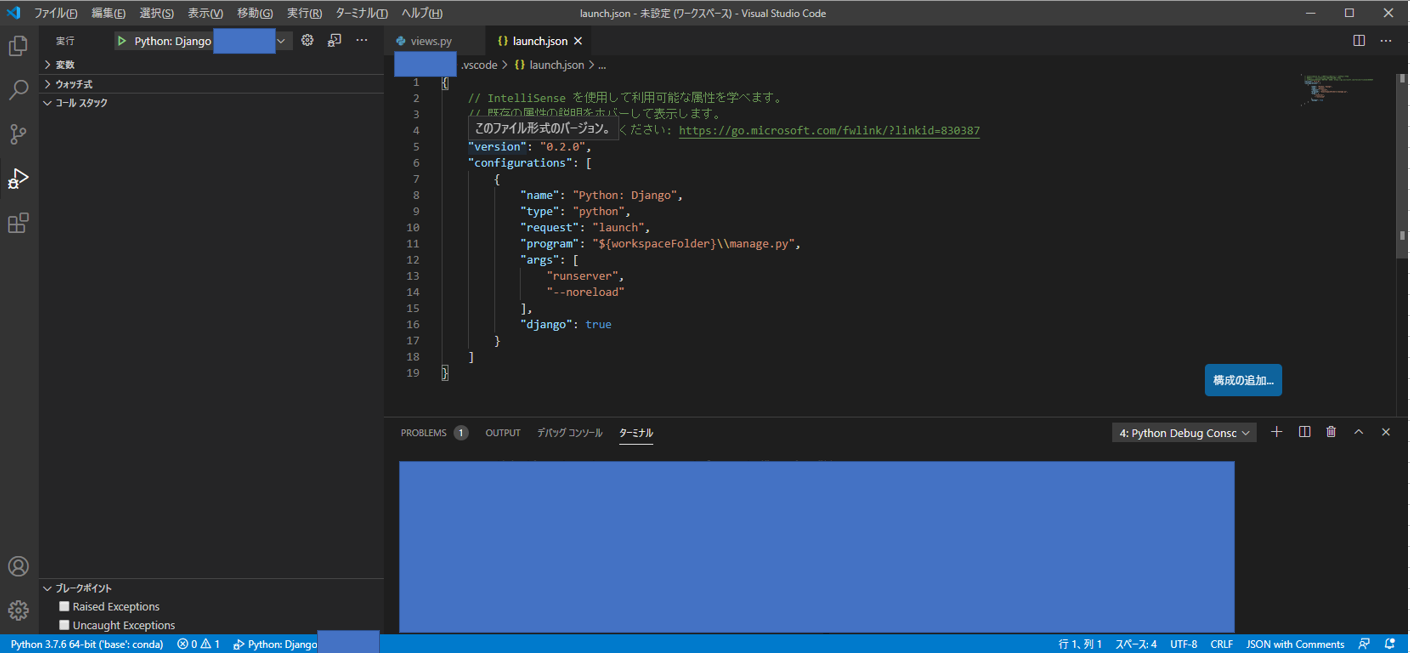Click Python: Django debug status bar item

click(275, 644)
